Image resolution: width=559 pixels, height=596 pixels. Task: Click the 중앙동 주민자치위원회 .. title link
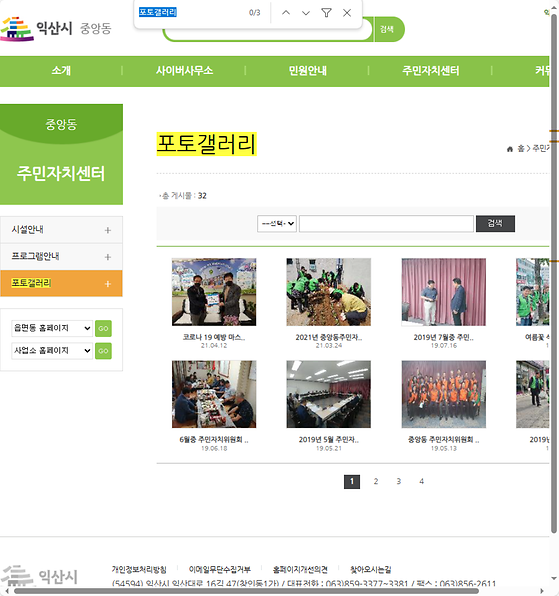coord(443,440)
